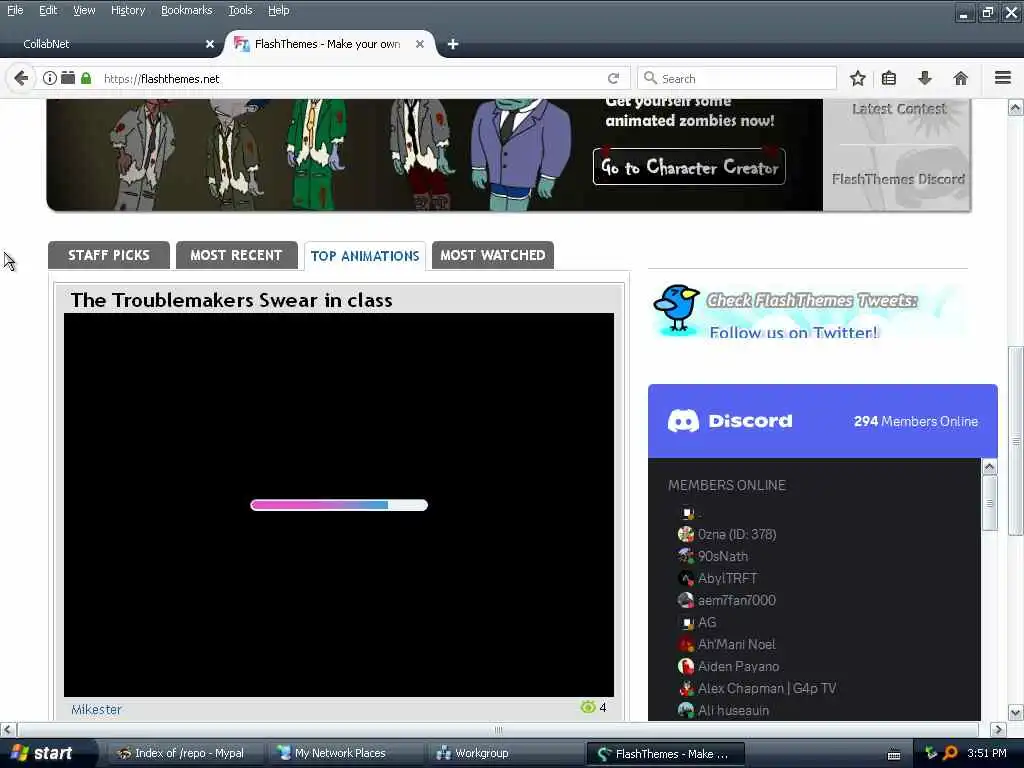
Task: Select the Most Watched tab
Action: coord(492,255)
